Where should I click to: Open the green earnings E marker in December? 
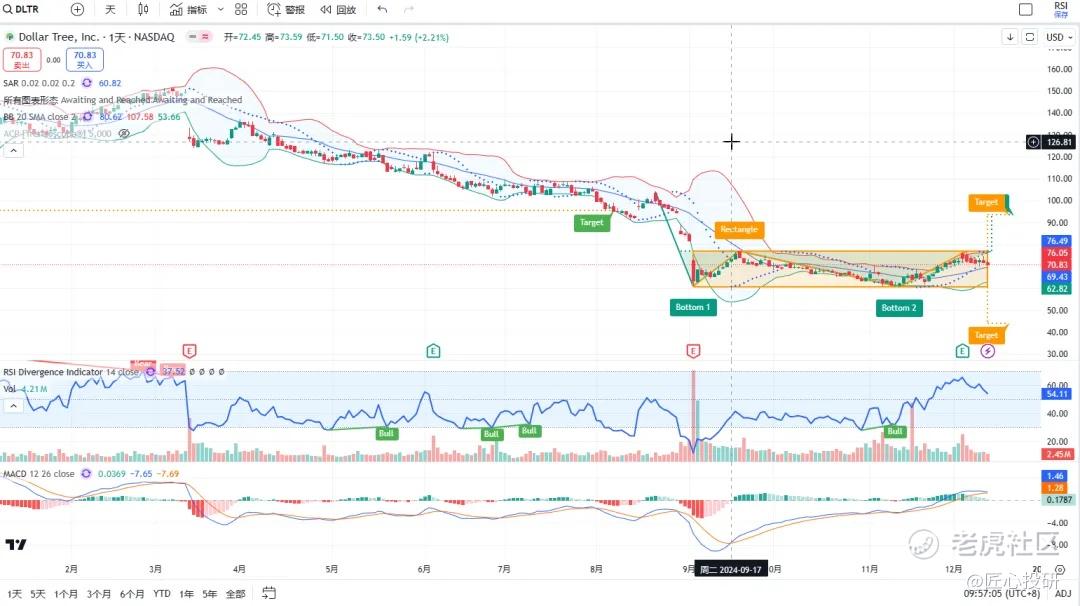click(962, 351)
